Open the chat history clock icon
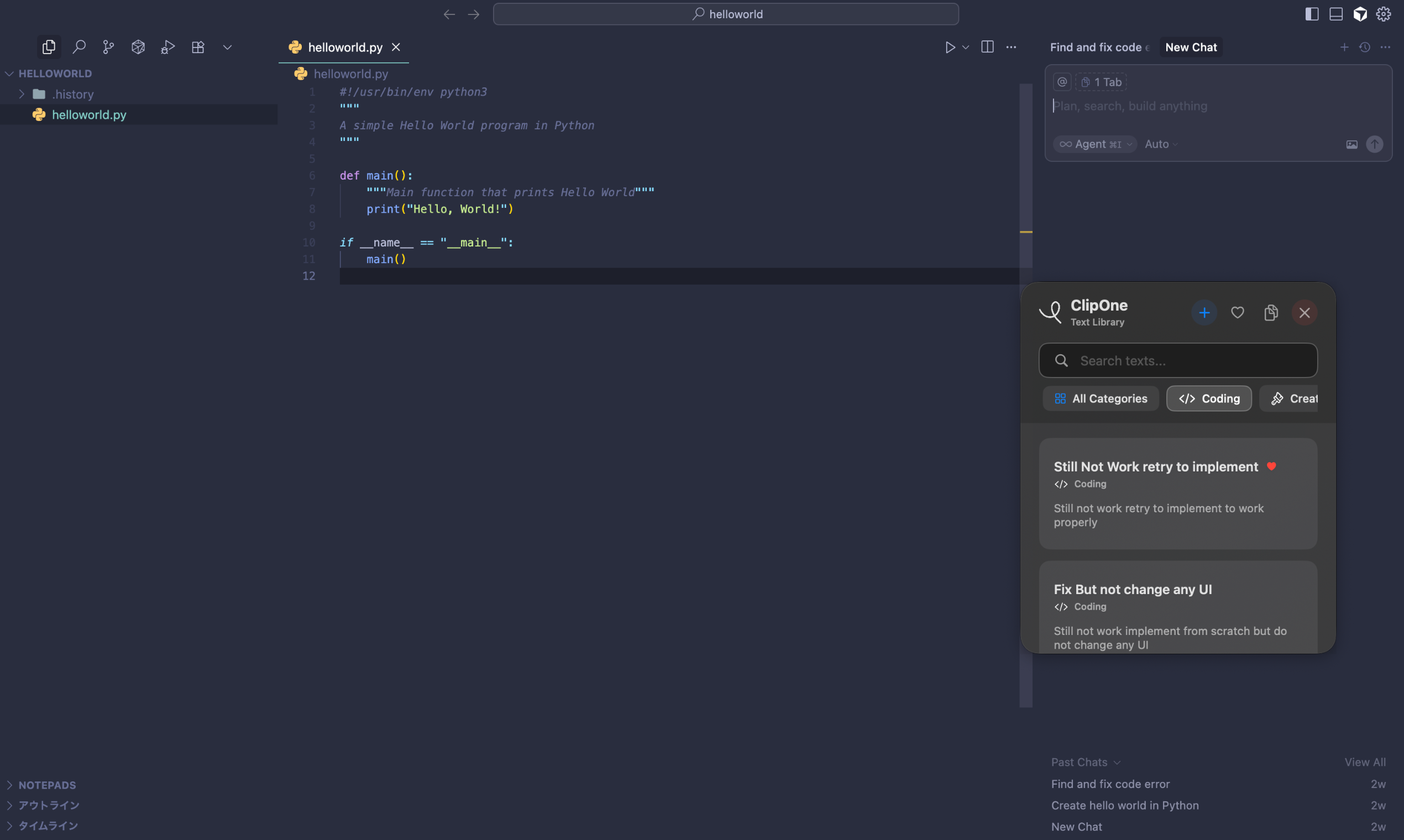Viewport: 1404px width, 840px height. [x=1364, y=47]
